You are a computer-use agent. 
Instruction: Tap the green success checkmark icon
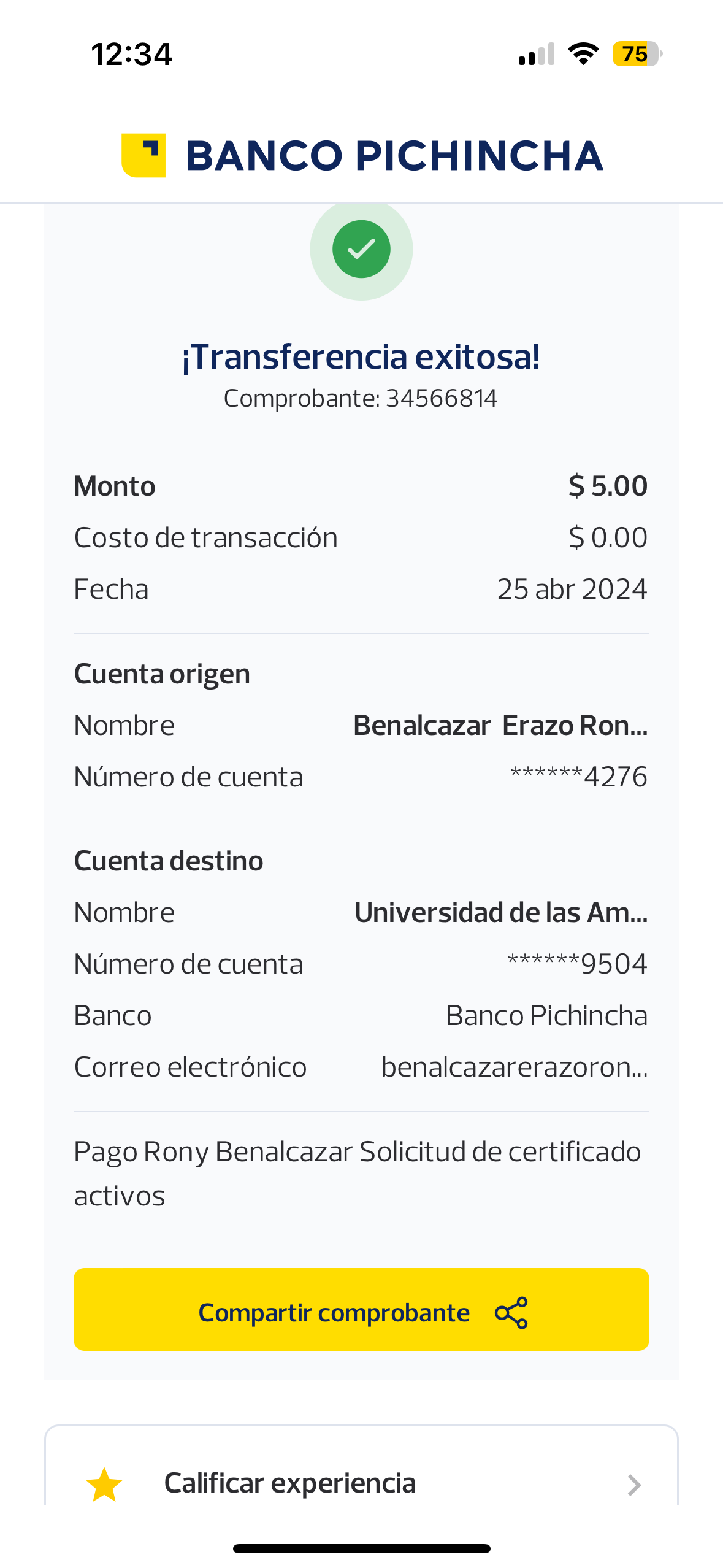coord(361,249)
